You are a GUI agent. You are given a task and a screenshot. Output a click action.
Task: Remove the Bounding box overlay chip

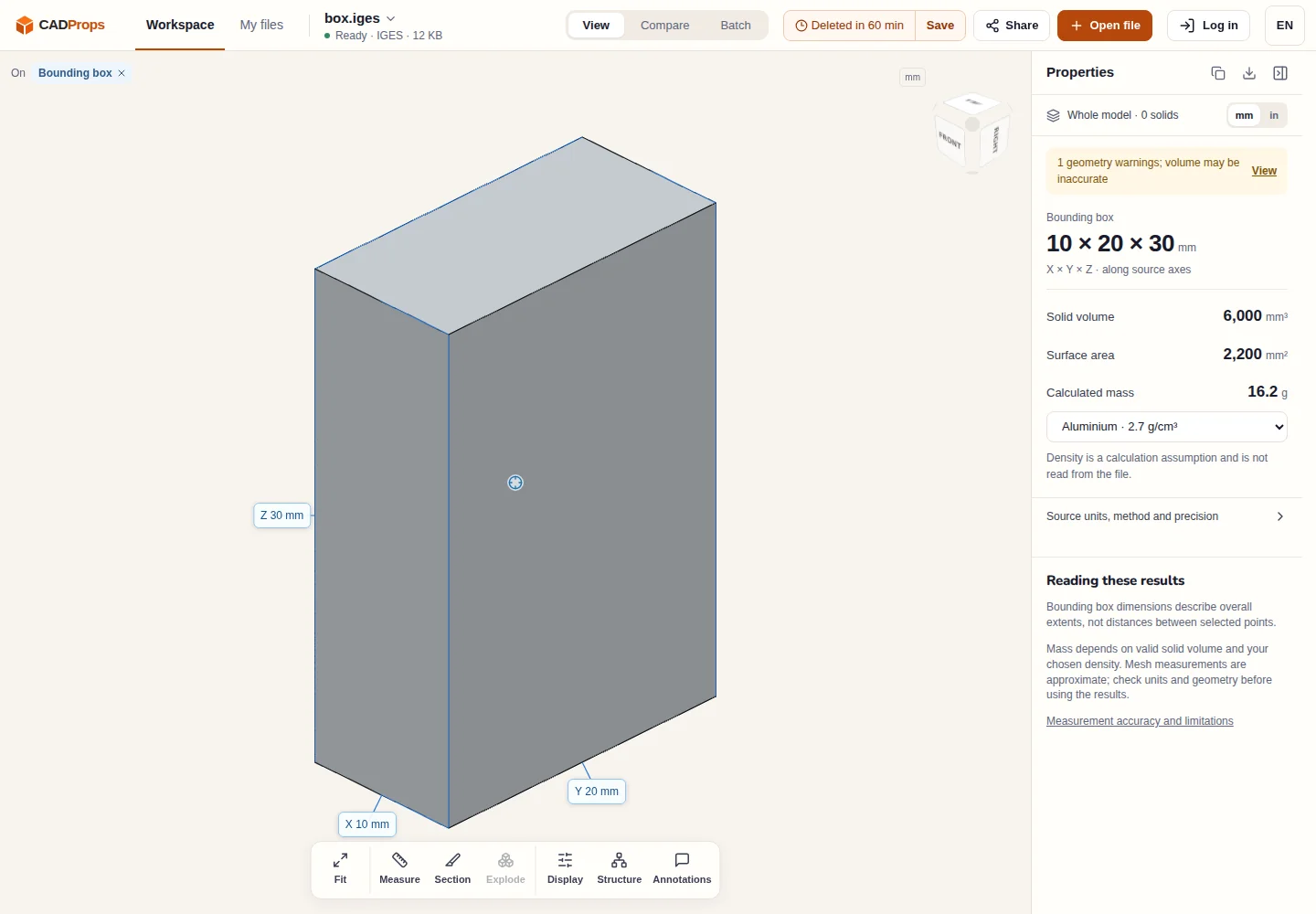click(122, 73)
